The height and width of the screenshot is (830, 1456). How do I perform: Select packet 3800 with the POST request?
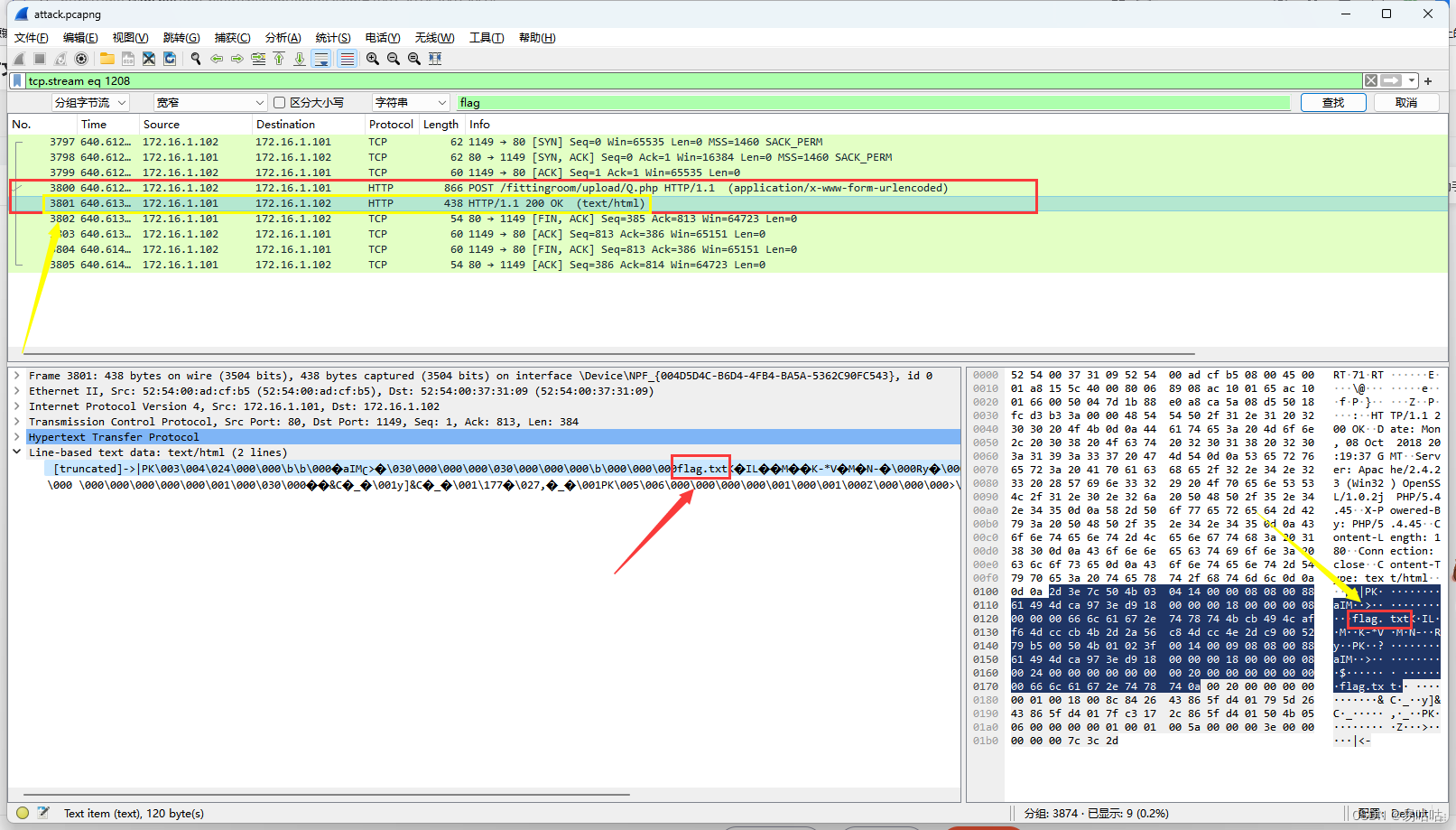point(542,188)
